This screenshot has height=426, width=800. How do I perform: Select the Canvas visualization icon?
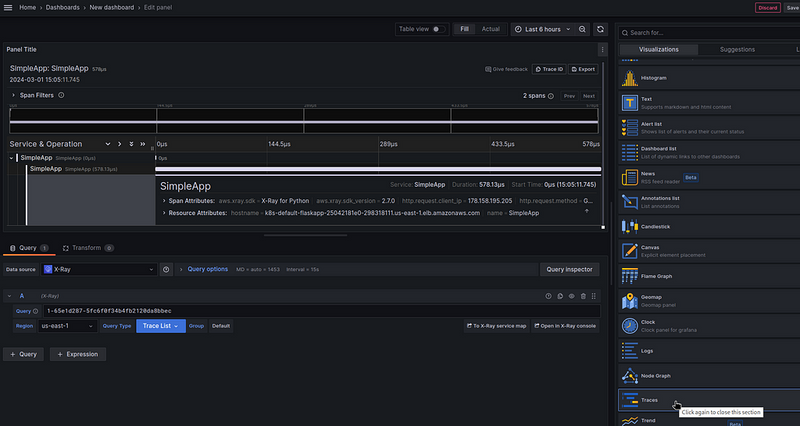click(630, 251)
